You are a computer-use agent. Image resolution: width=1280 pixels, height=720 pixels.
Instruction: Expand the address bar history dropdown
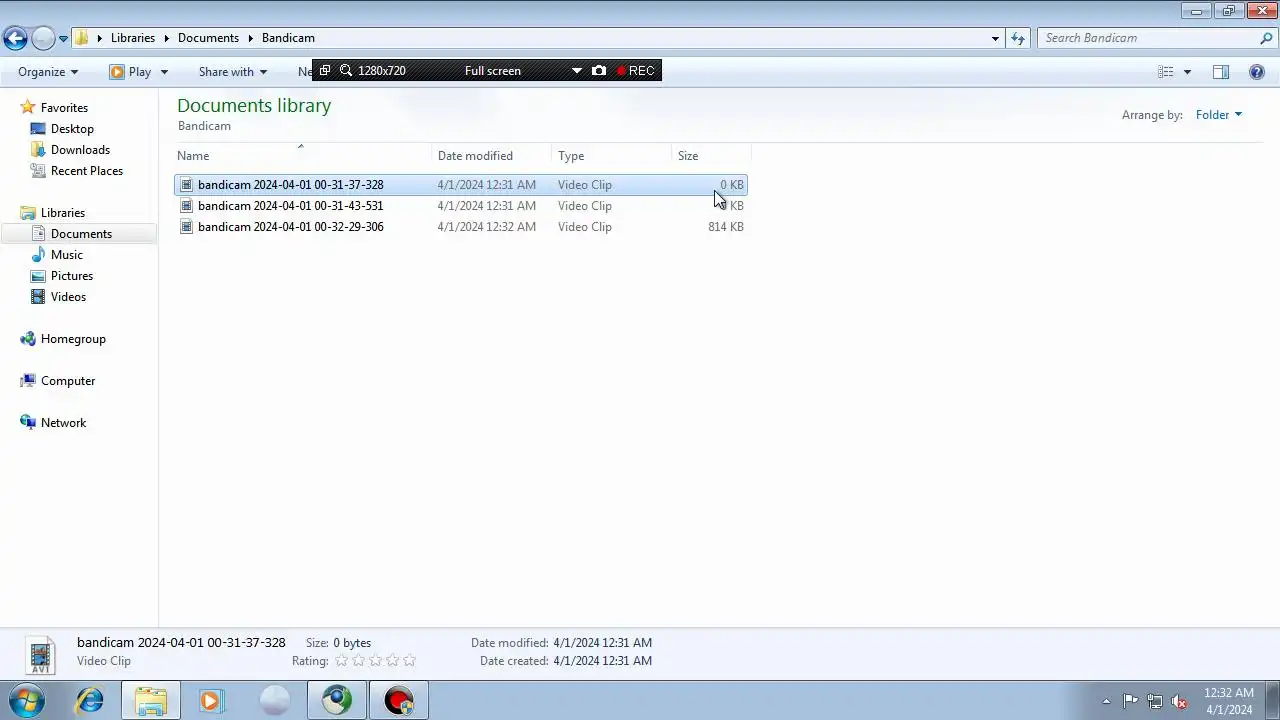coord(995,39)
